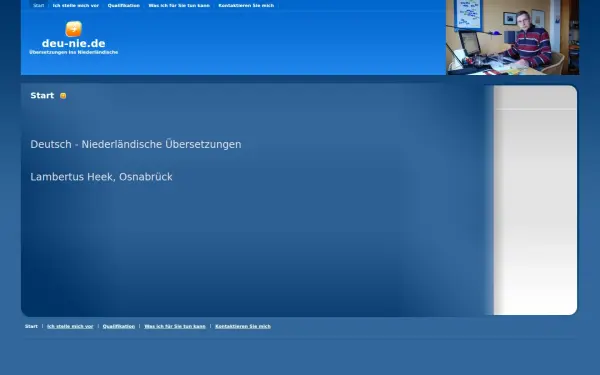The width and height of the screenshot is (600, 375).
Task: Follow footer link 'Was ich für Sie tun kann'
Action: 175,326
